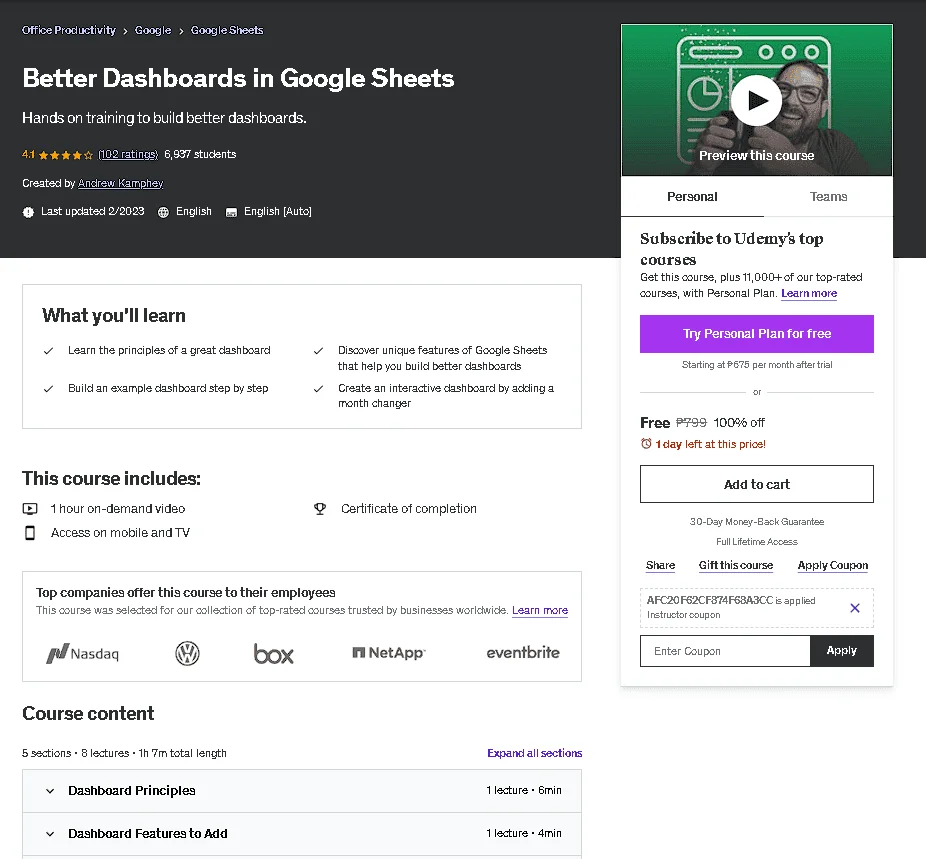Image resolution: width=926 pixels, height=859 pixels.
Task: Open the Google breadcrumb link
Action: 153,30
